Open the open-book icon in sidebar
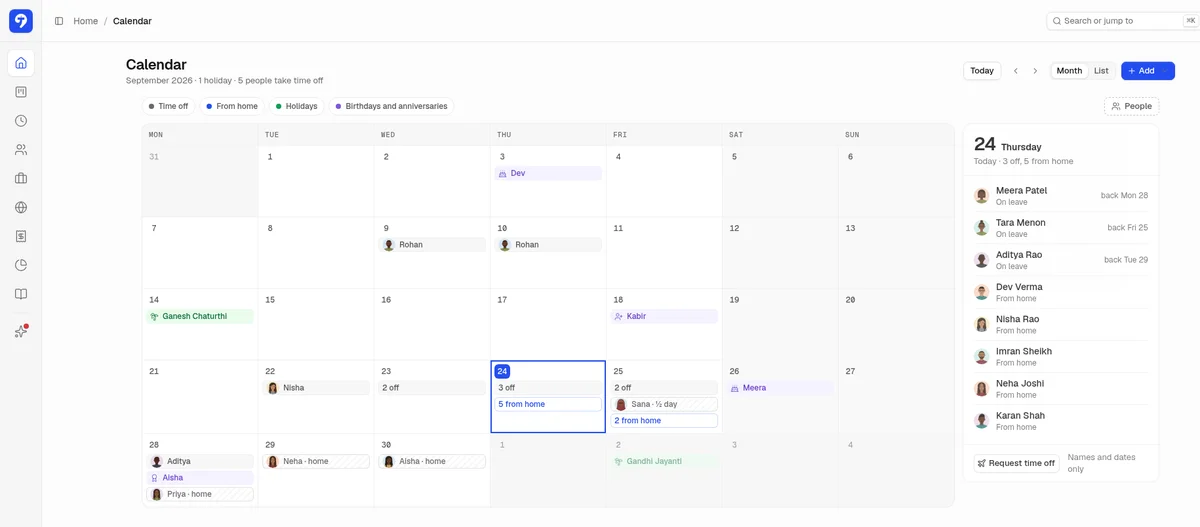This screenshot has width=1200, height=527. pos(21,294)
